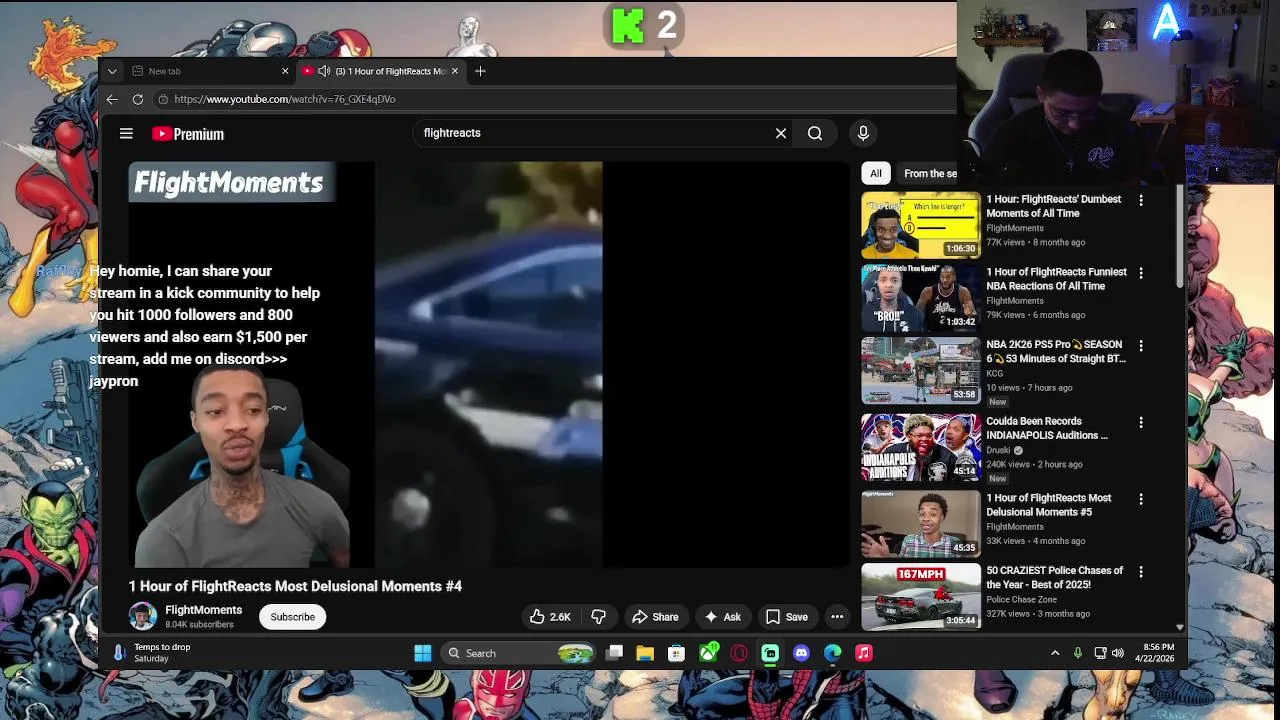This screenshot has width=1280, height=720.
Task: Click the magnifier search button
Action: pos(815,133)
